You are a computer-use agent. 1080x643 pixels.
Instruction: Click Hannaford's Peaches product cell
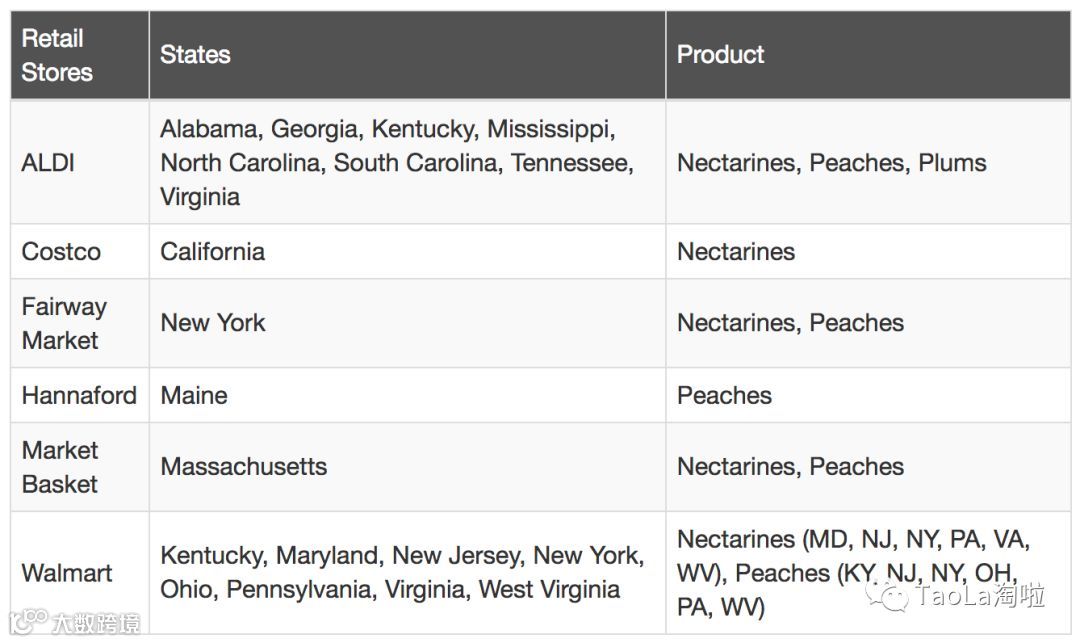[x=869, y=395]
